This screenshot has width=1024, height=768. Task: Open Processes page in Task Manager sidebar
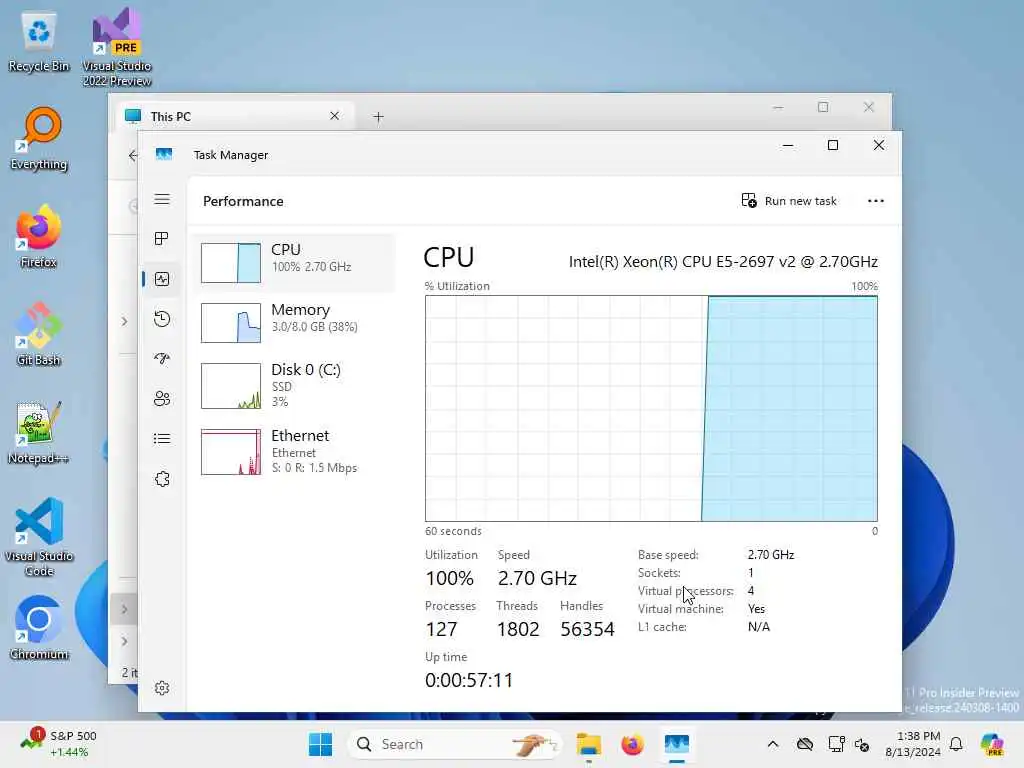coord(162,239)
